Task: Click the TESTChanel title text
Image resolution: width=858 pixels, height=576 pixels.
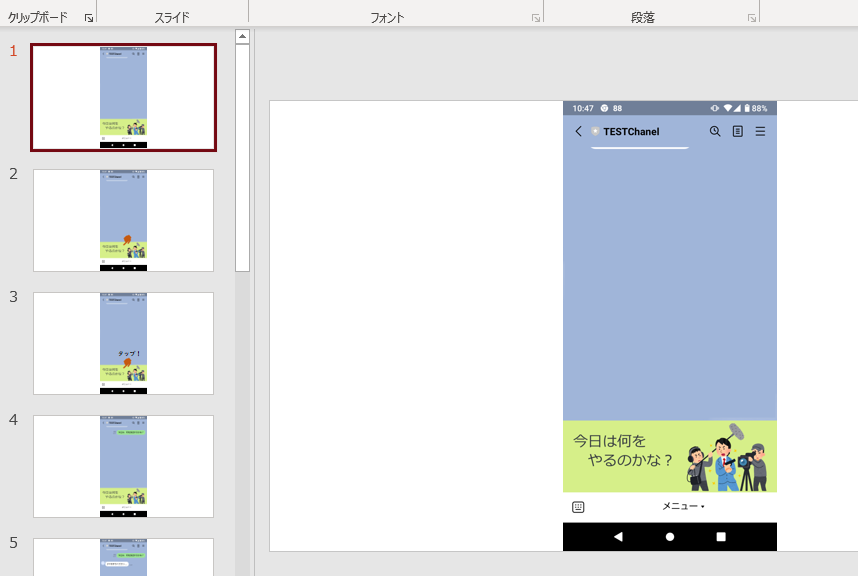Action: pyautogui.click(x=631, y=131)
